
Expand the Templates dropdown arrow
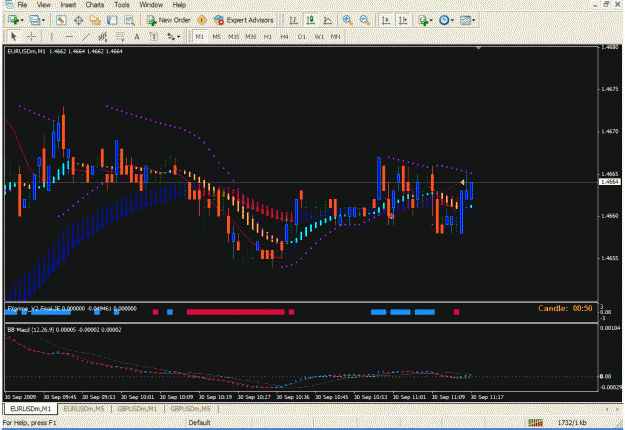(x=473, y=20)
